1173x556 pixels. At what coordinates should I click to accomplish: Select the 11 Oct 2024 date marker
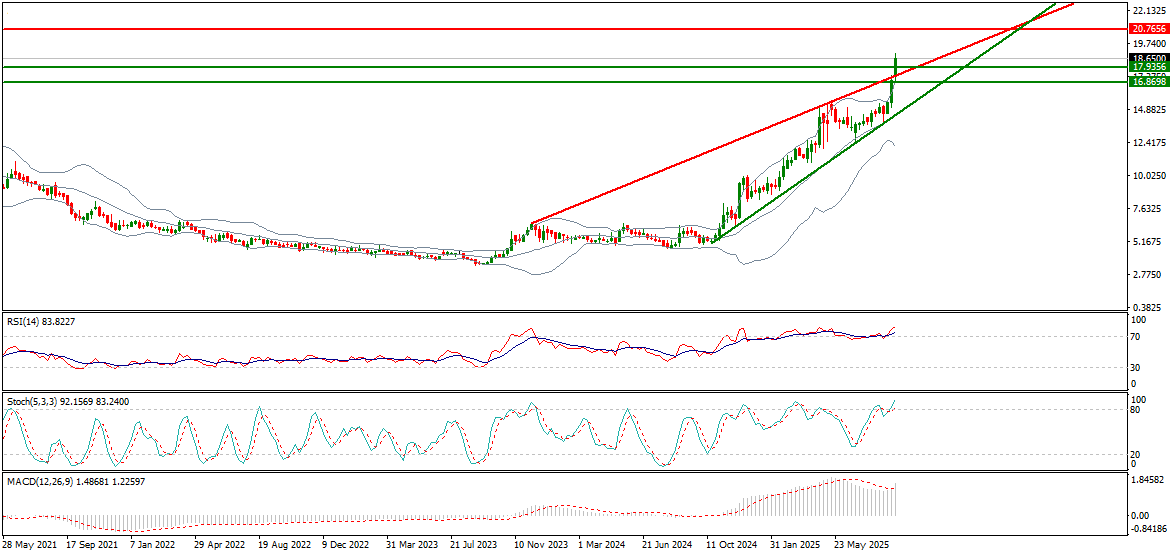pyautogui.click(x=732, y=546)
